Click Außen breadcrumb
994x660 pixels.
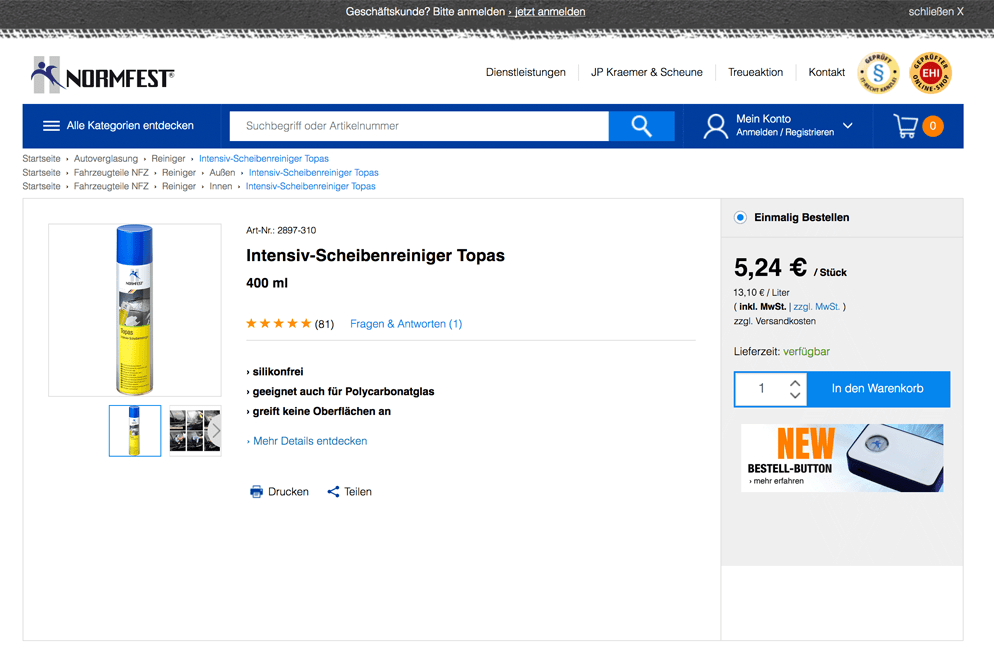pyautogui.click(x=222, y=172)
